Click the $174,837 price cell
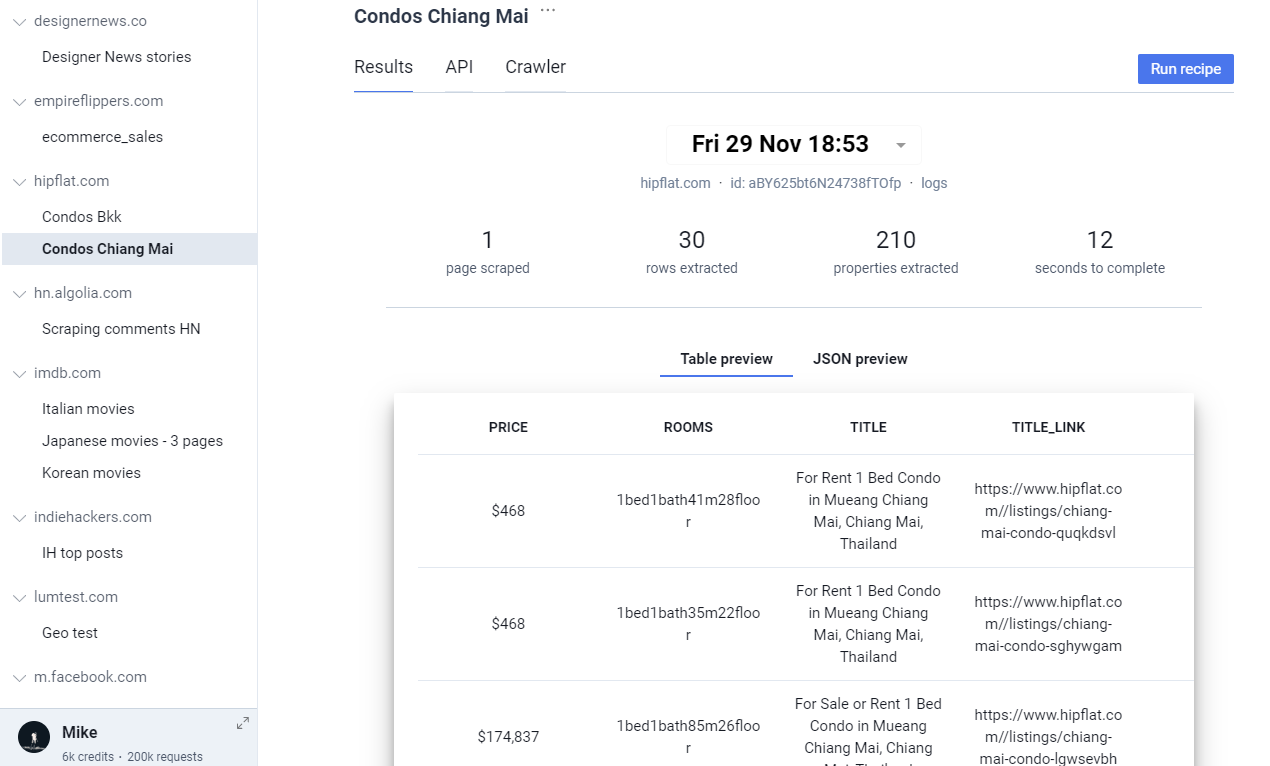Screen dimensions: 1270x766 [508, 737]
